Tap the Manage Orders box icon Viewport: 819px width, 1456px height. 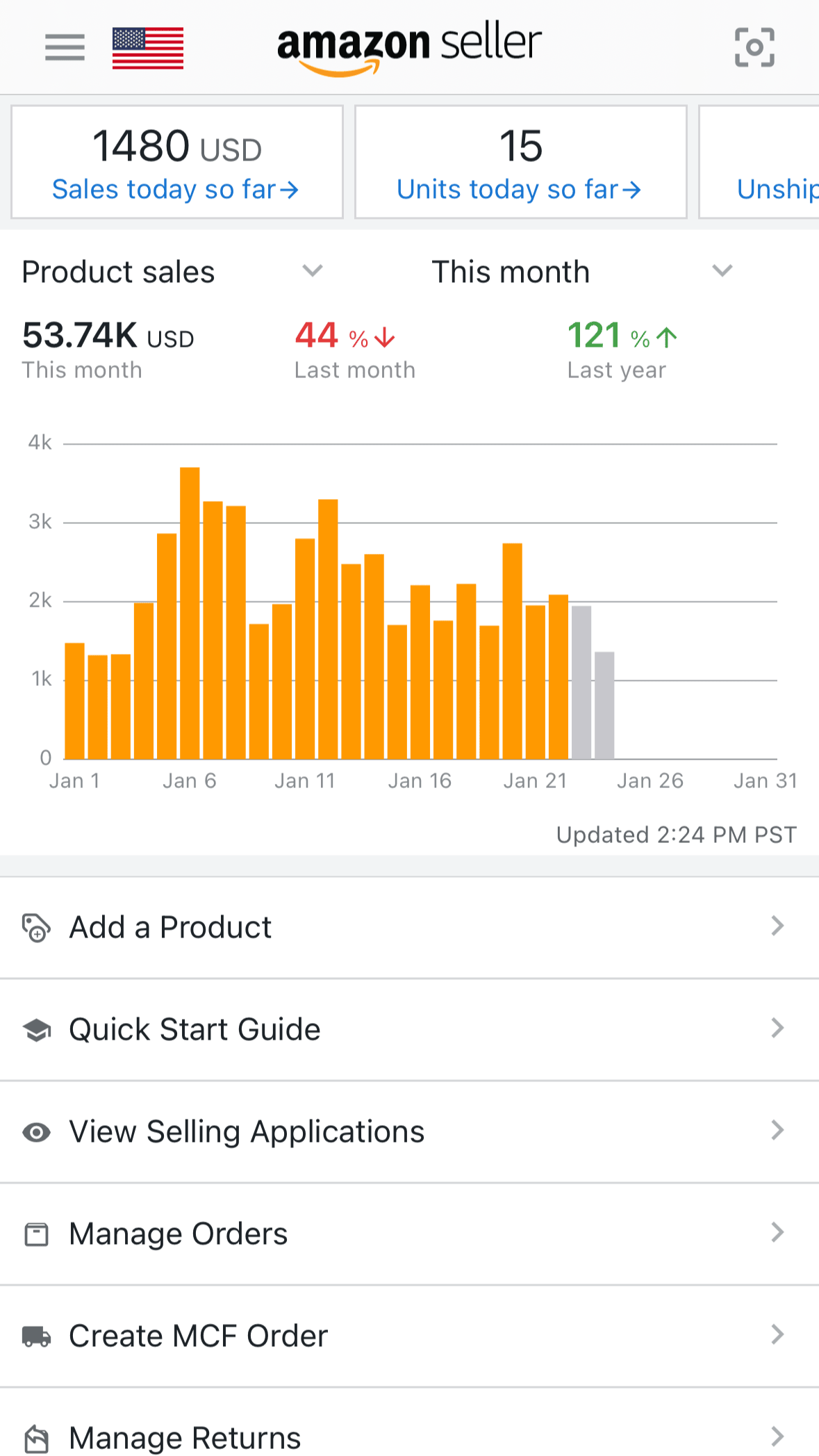click(36, 1234)
